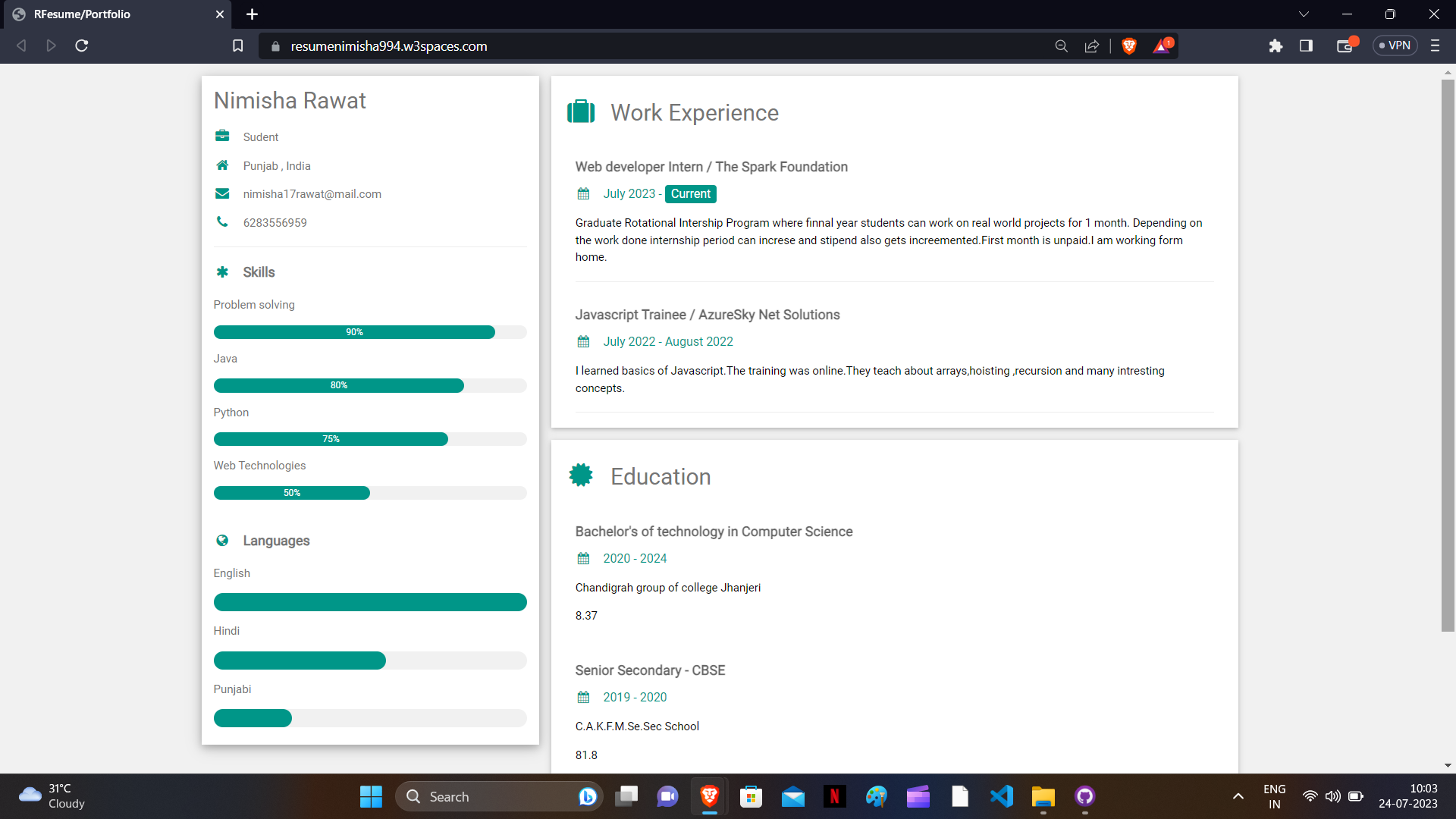Launch Visual Studio Code from the taskbar
Viewport: 1456px width, 819px height.
tap(1001, 796)
